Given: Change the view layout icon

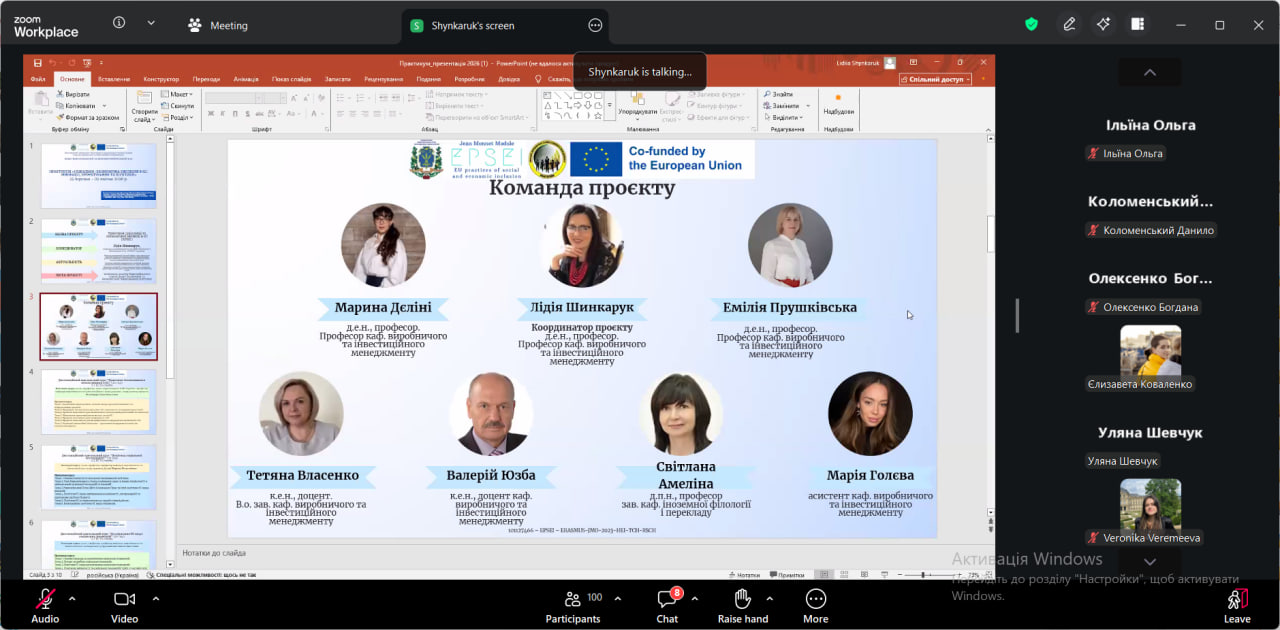Looking at the screenshot, I should [x=1137, y=25].
